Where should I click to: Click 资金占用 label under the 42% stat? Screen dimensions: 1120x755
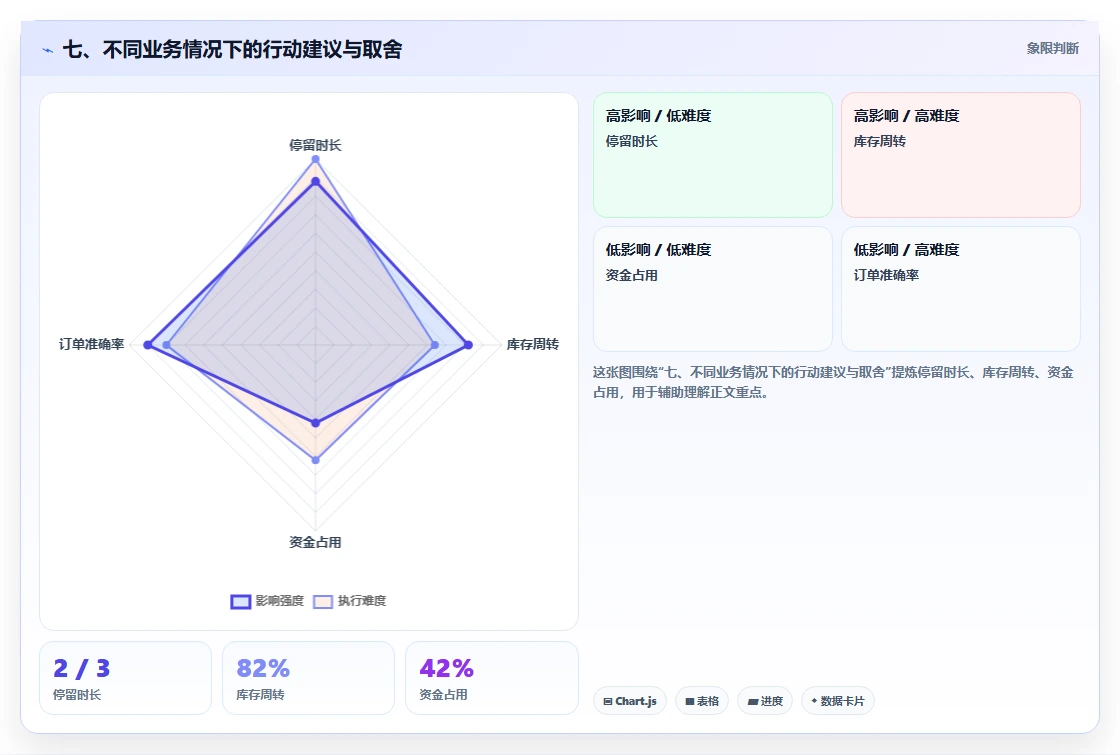pos(443,694)
